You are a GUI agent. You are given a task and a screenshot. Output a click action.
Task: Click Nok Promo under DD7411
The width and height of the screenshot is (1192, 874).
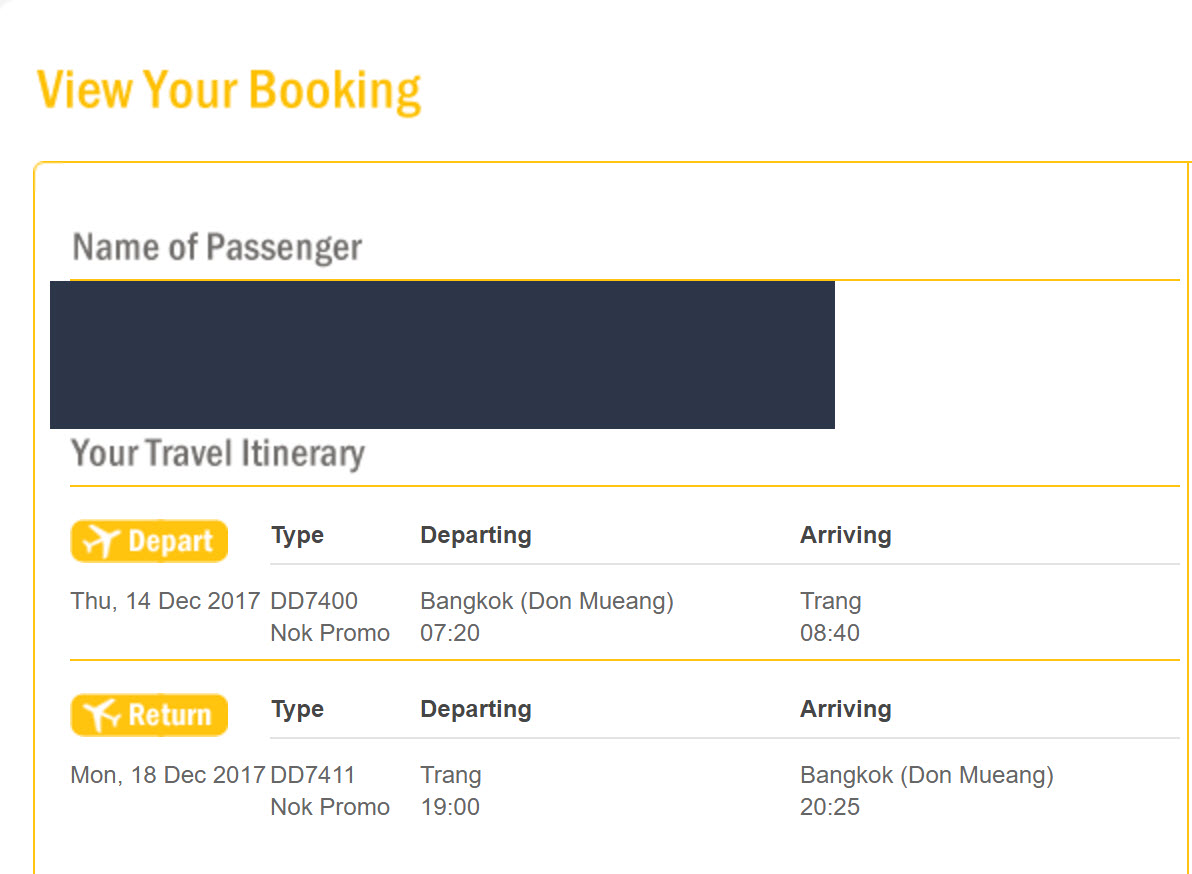(330, 807)
